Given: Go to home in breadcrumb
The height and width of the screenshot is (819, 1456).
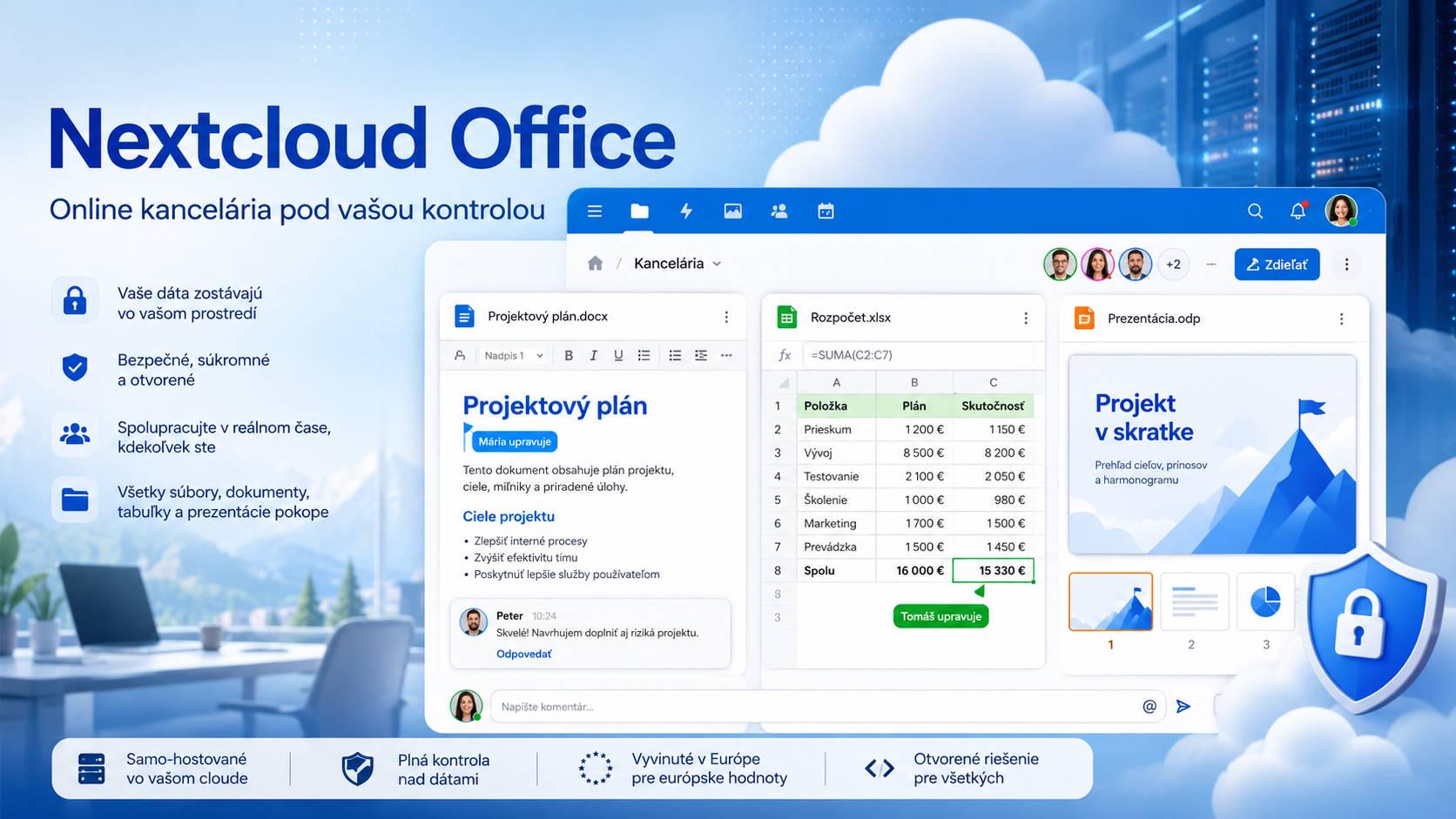Looking at the screenshot, I should coord(595,264).
